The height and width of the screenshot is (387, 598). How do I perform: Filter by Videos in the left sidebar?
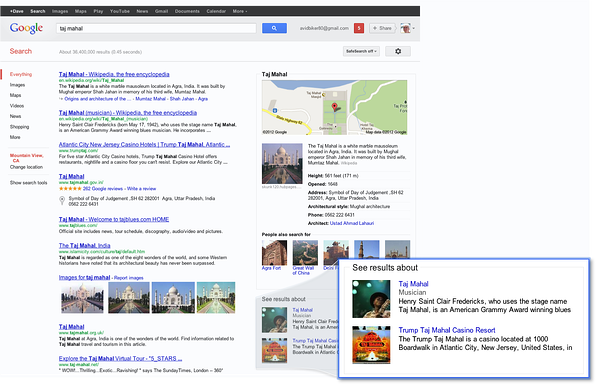tap(17, 106)
